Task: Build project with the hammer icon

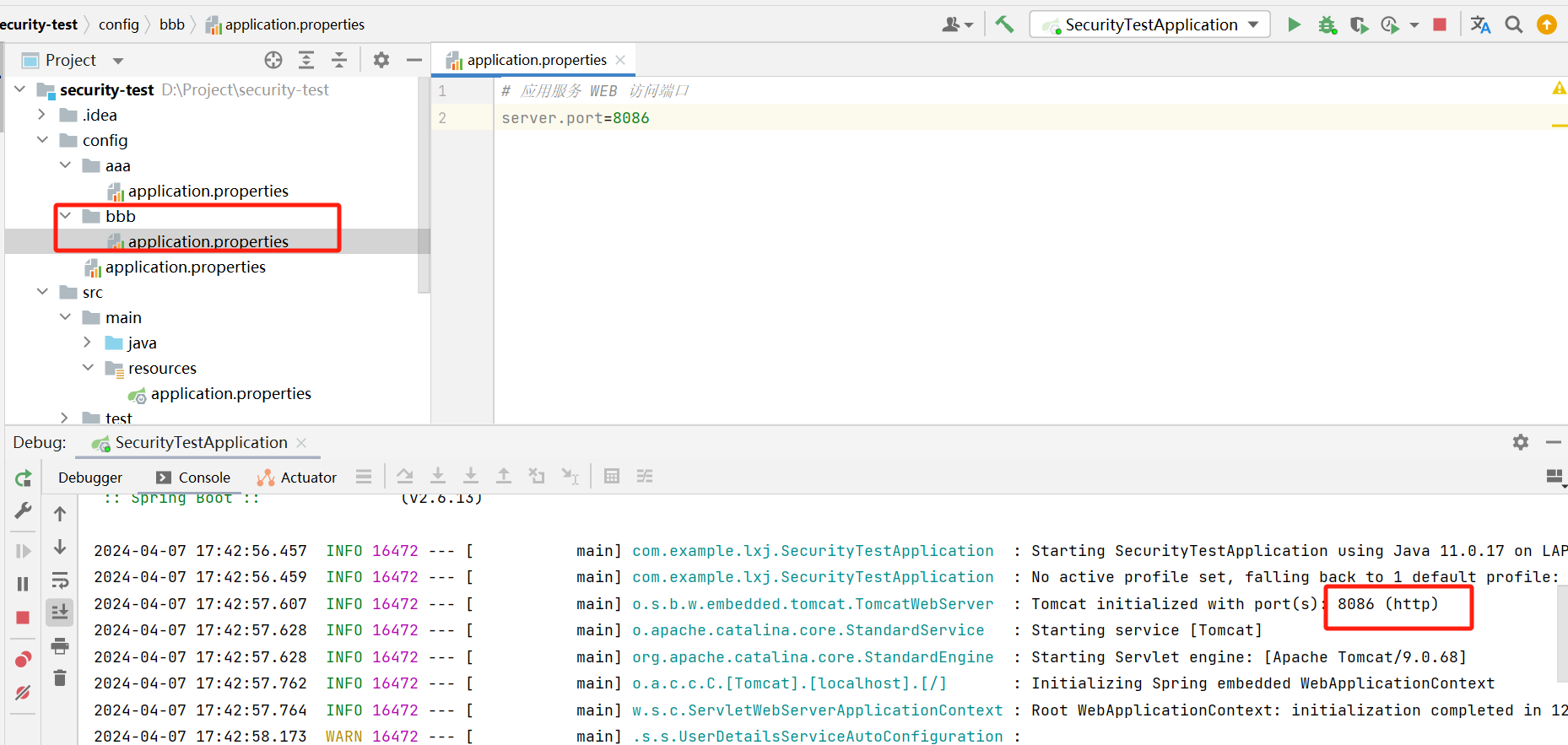Action: (1004, 24)
